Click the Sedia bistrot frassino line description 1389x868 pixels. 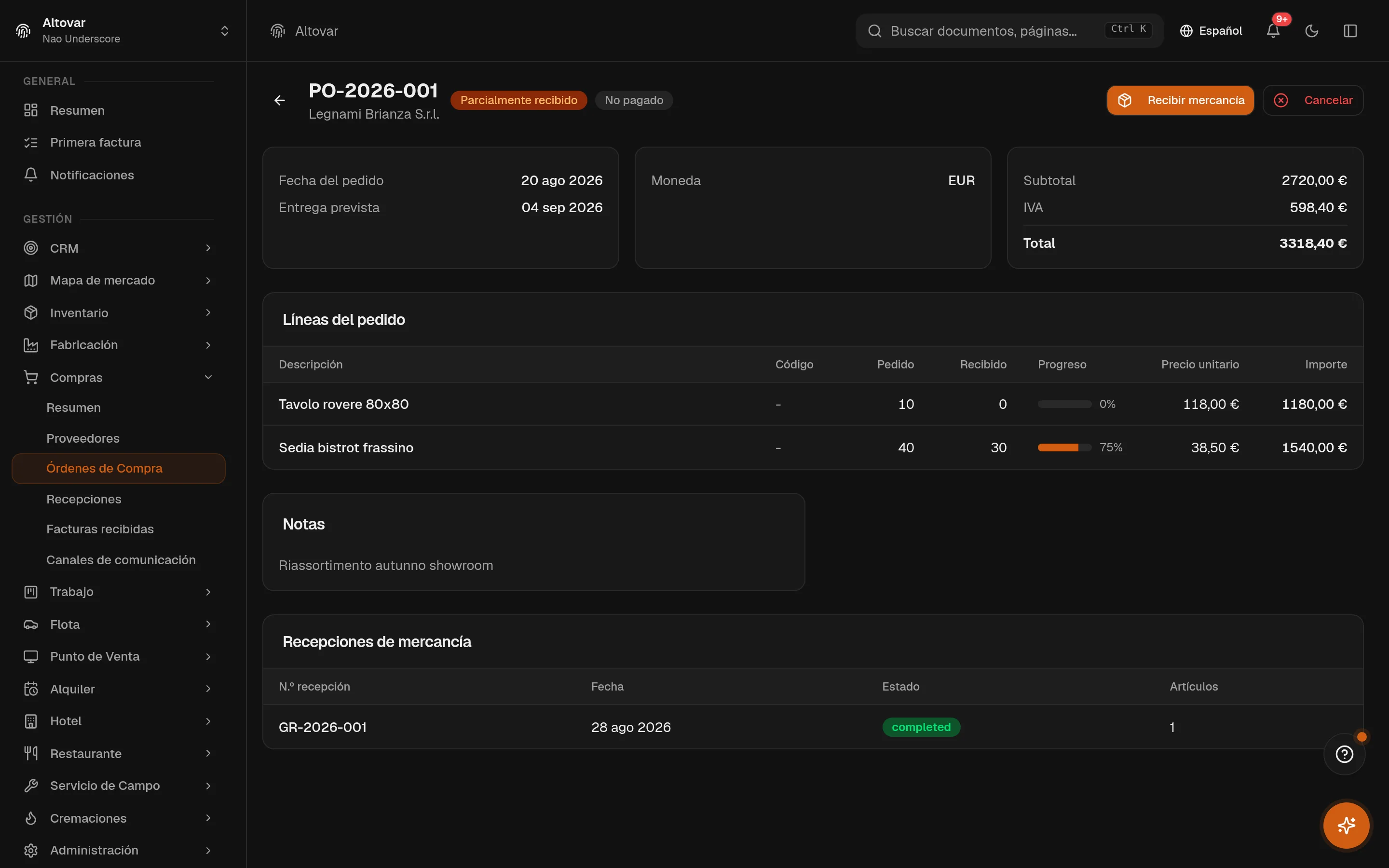[345, 447]
